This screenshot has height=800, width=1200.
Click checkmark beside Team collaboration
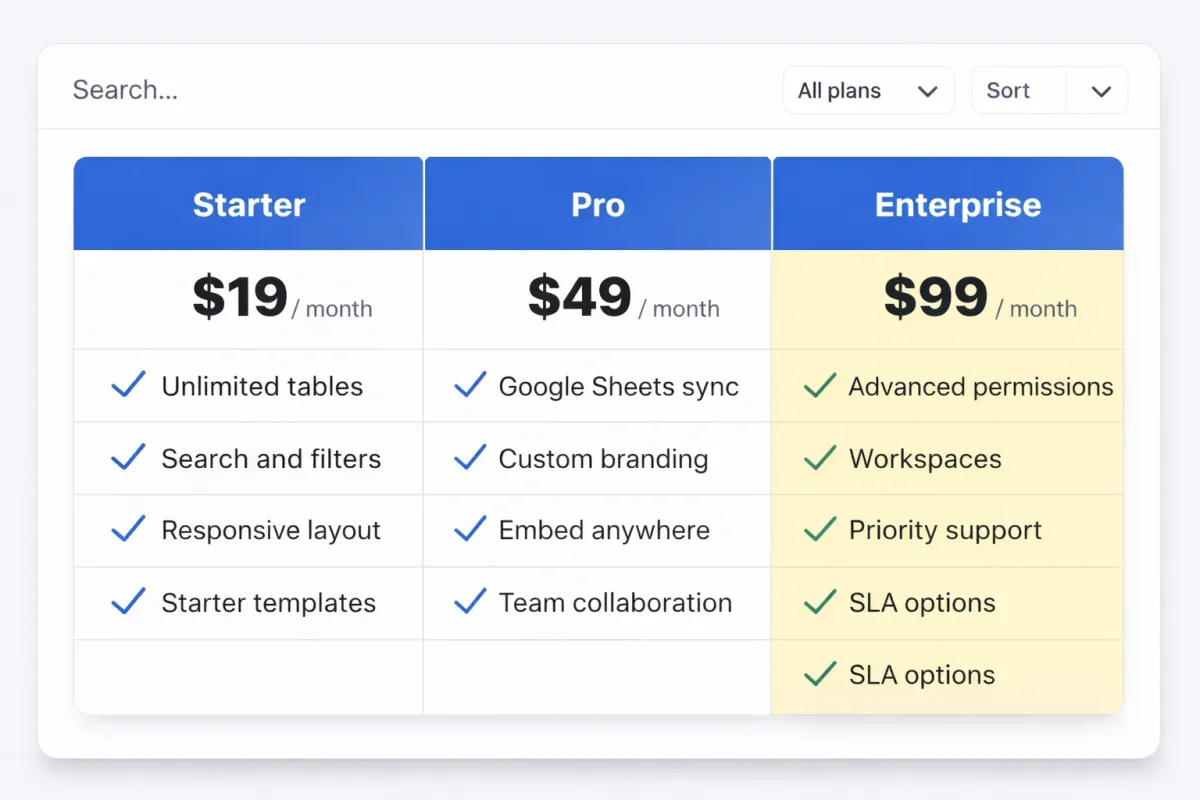pyautogui.click(x=470, y=602)
